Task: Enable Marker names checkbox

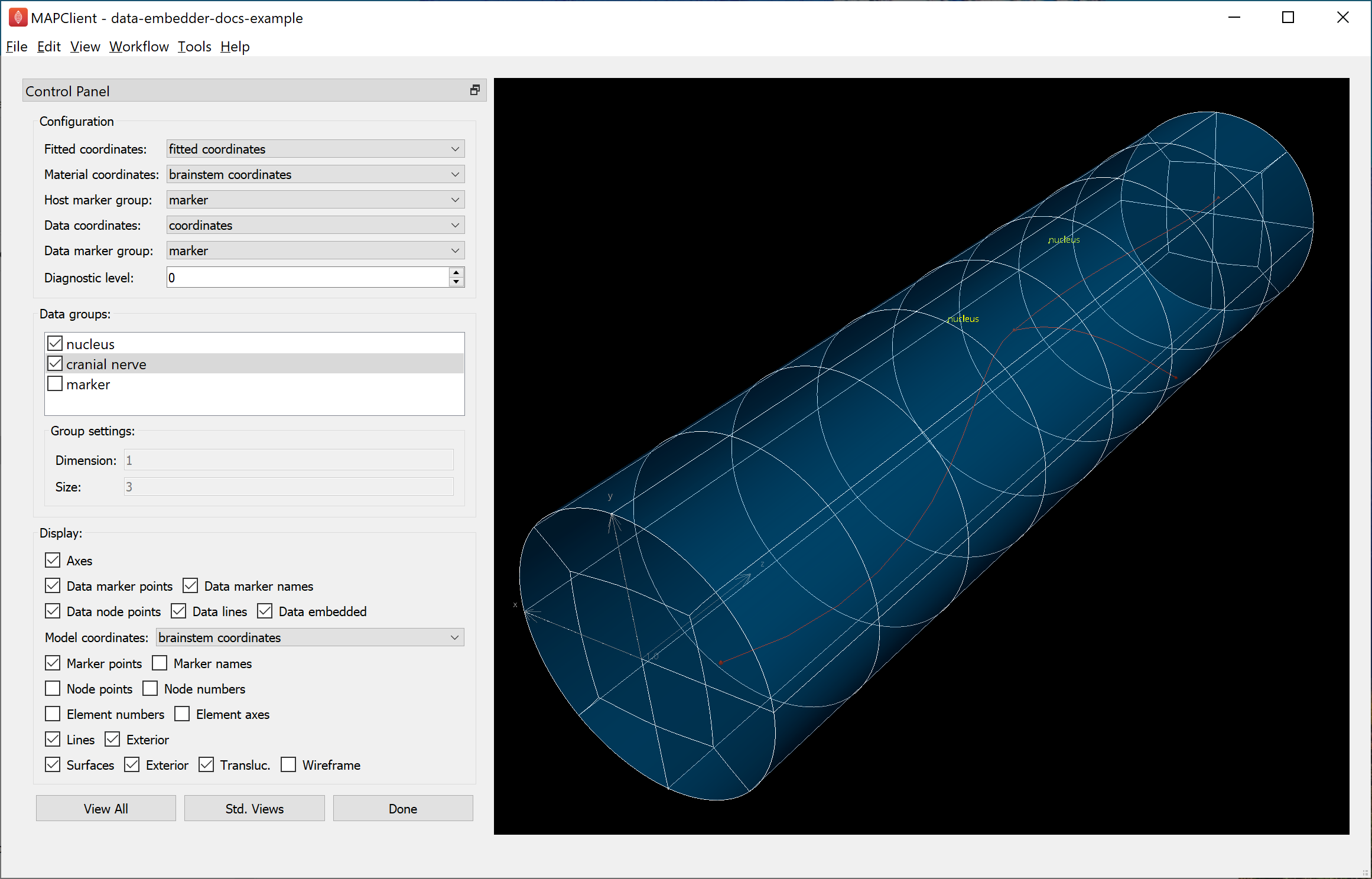Action: point(160,663)
